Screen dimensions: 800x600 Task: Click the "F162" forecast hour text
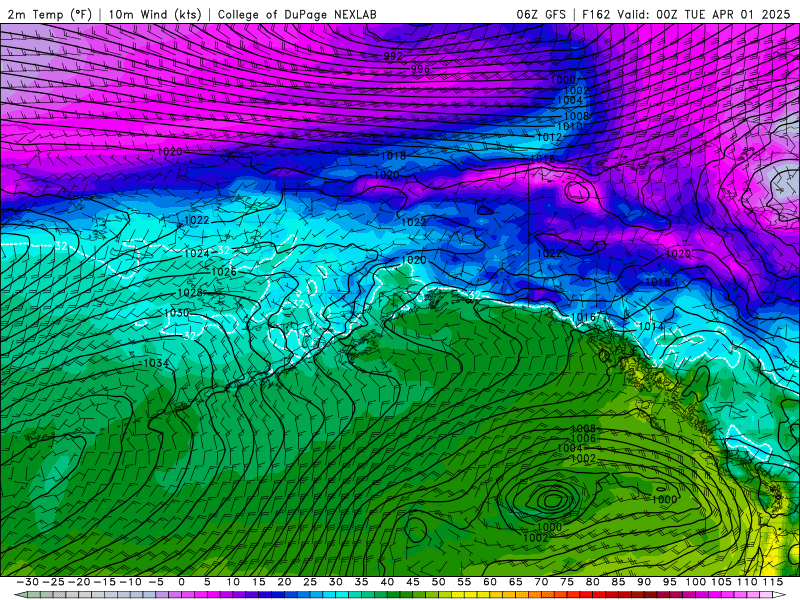[596, 14]
